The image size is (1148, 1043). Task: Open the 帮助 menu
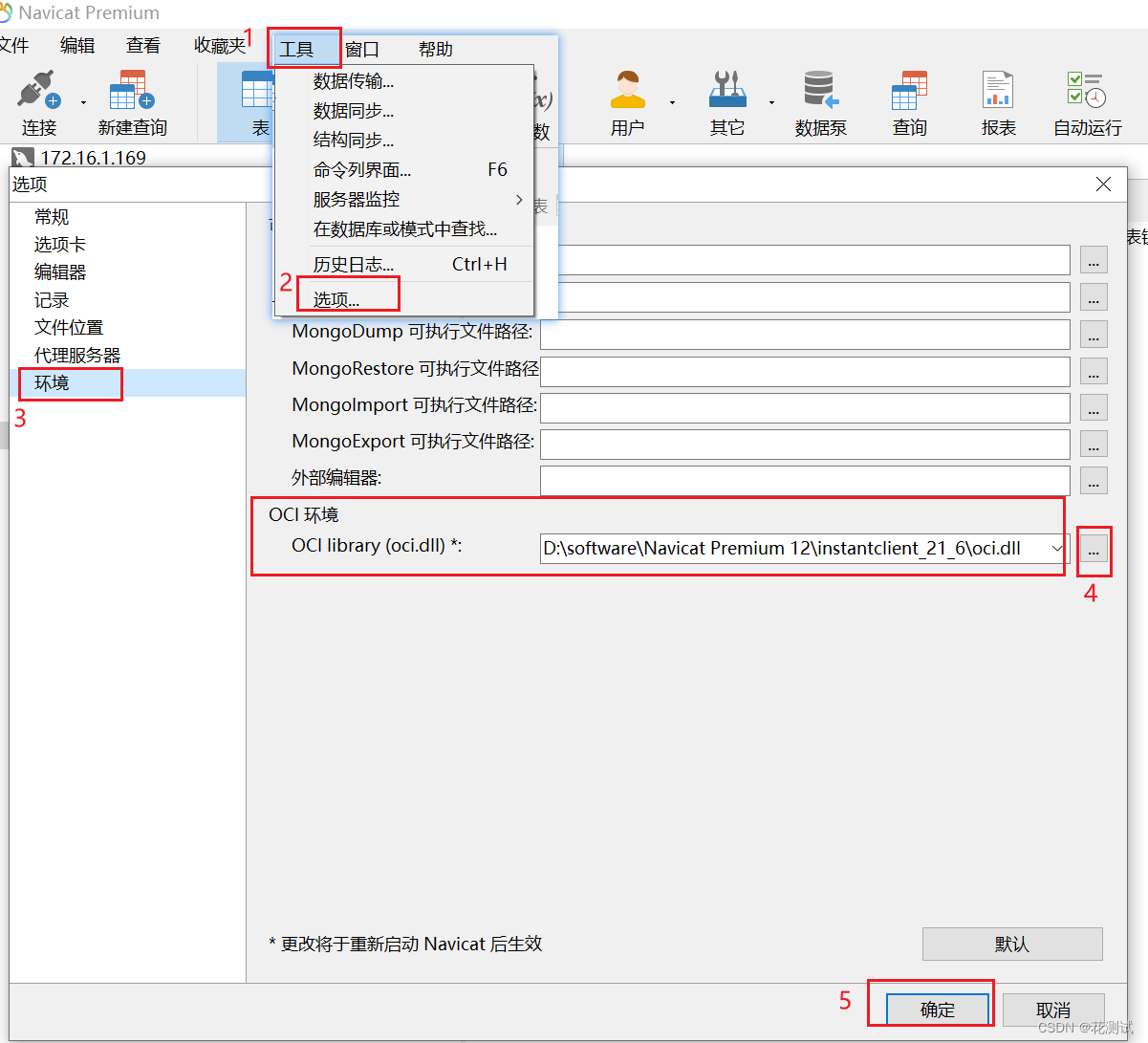(x=436, y=50)
